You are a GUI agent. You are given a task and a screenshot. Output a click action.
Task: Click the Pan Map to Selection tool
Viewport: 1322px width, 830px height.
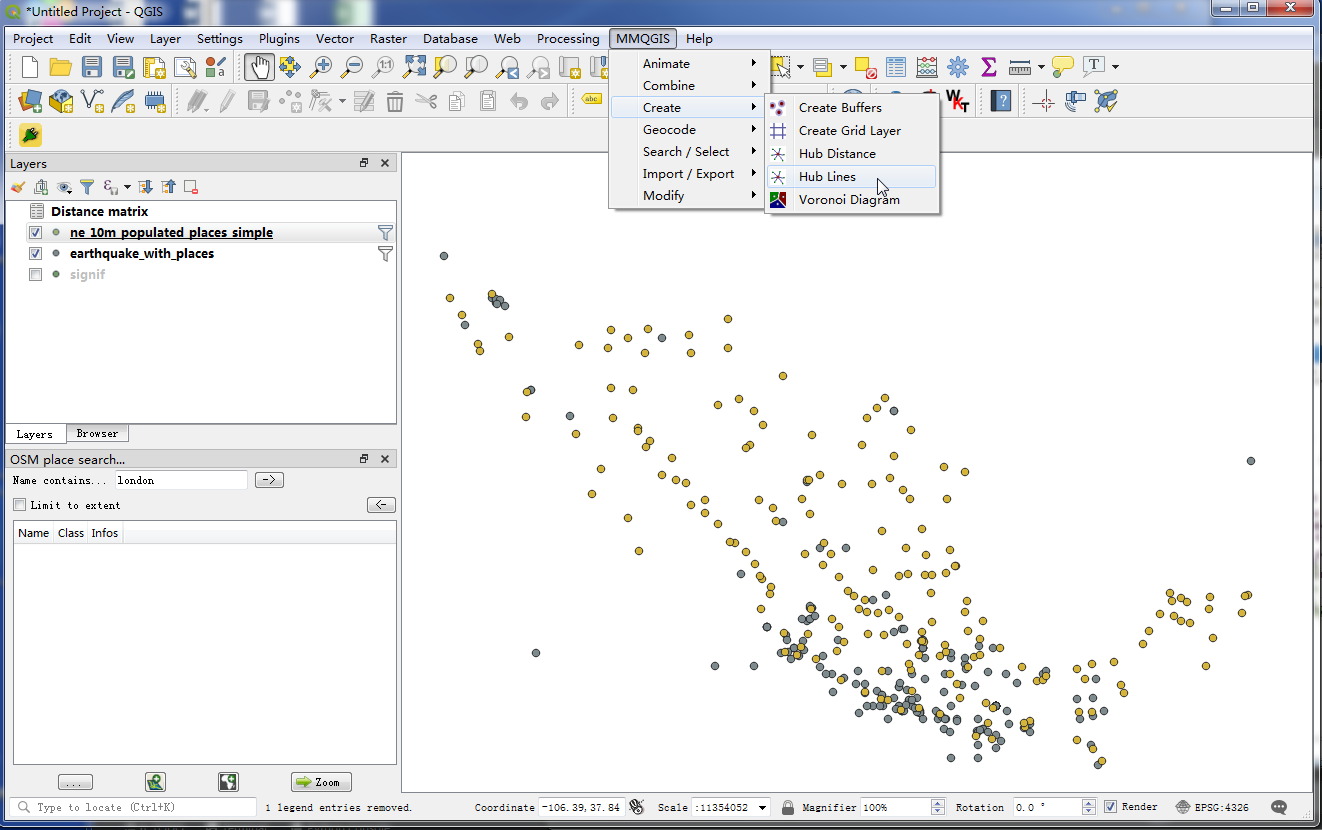click(x=290, y=67)
